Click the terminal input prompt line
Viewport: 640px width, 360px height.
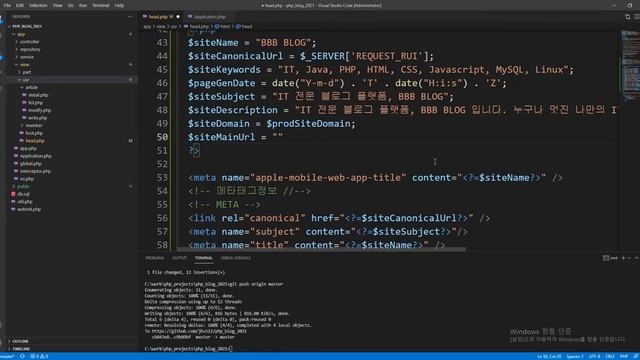click(188, 349)
